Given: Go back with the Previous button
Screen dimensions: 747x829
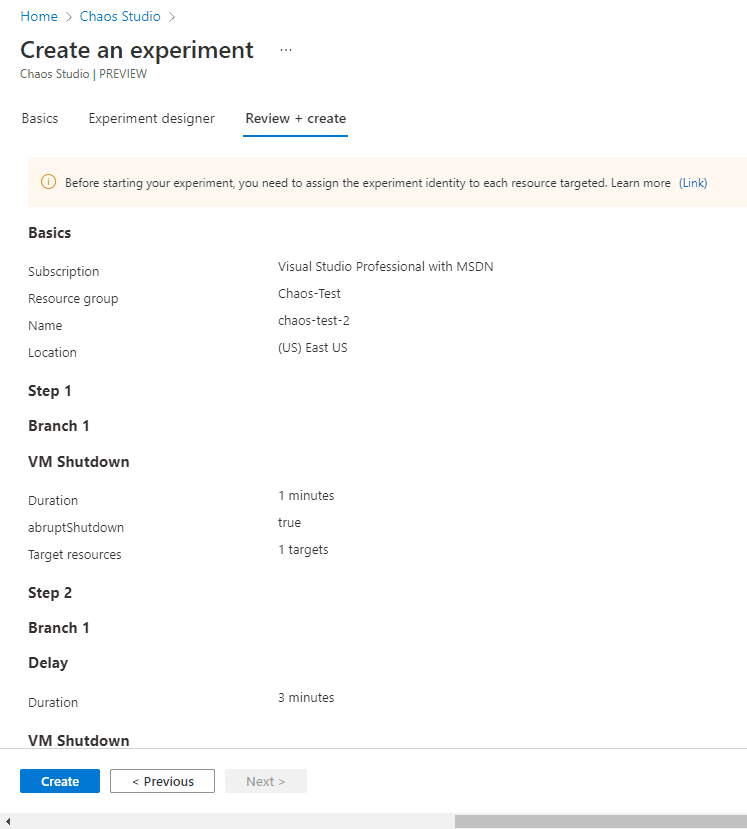Looking at the screenshot, I should 162,781.
